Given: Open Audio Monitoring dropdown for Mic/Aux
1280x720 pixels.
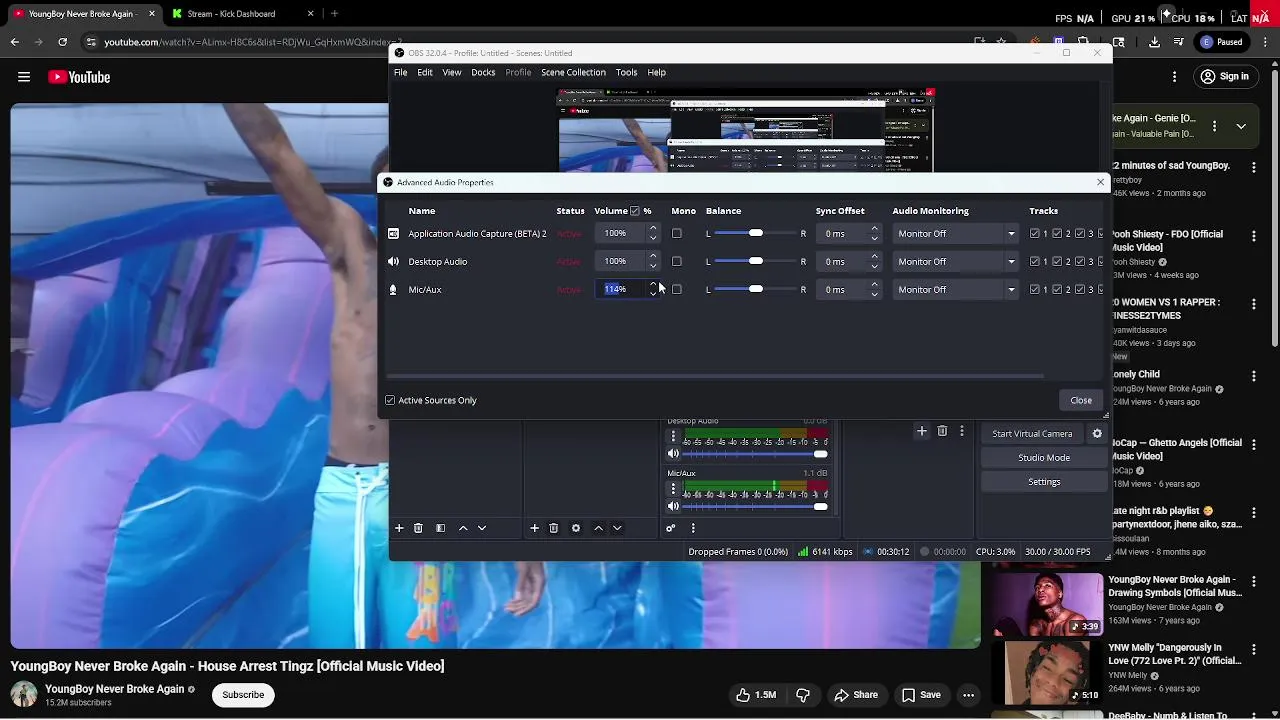Looking at the screenshot, I should coord(956,290).
